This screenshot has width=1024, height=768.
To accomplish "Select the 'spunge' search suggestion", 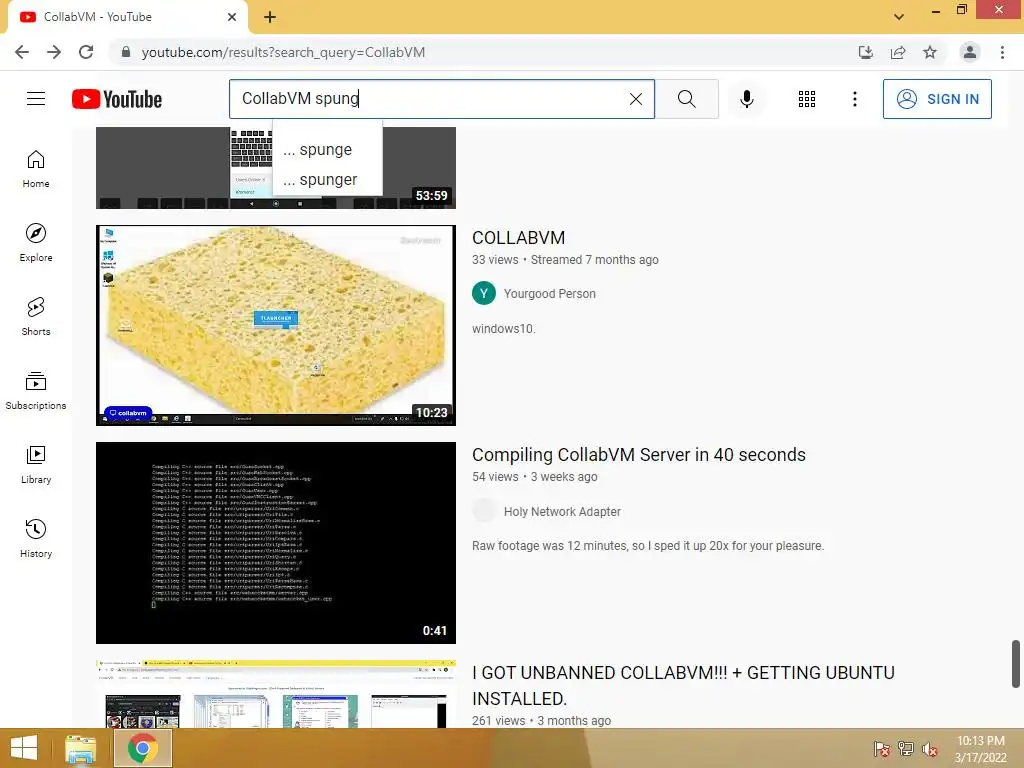I will (327, 150).
